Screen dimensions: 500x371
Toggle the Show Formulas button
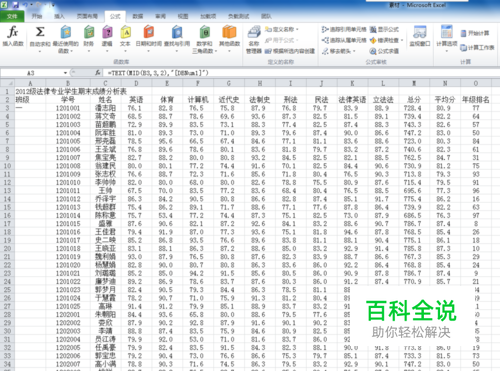click(384, 29)
